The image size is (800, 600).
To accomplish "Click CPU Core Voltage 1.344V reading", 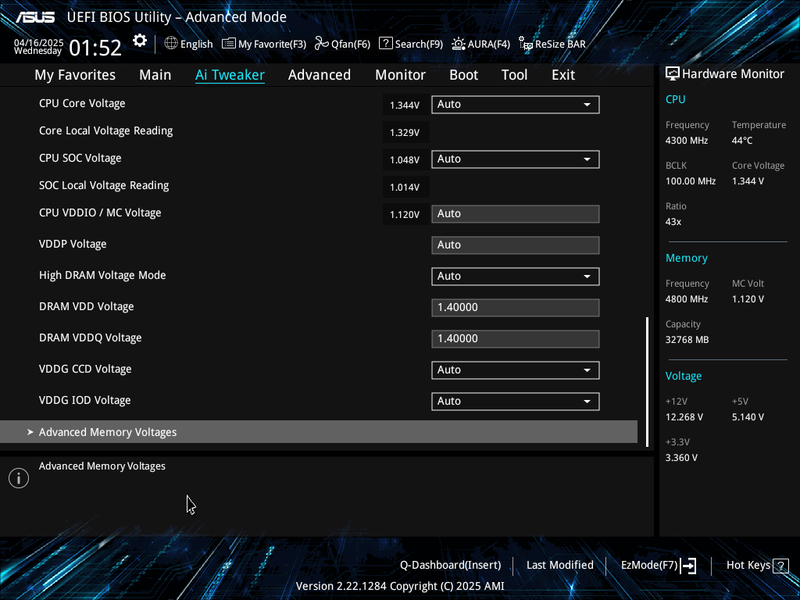I will coord(405,105).
